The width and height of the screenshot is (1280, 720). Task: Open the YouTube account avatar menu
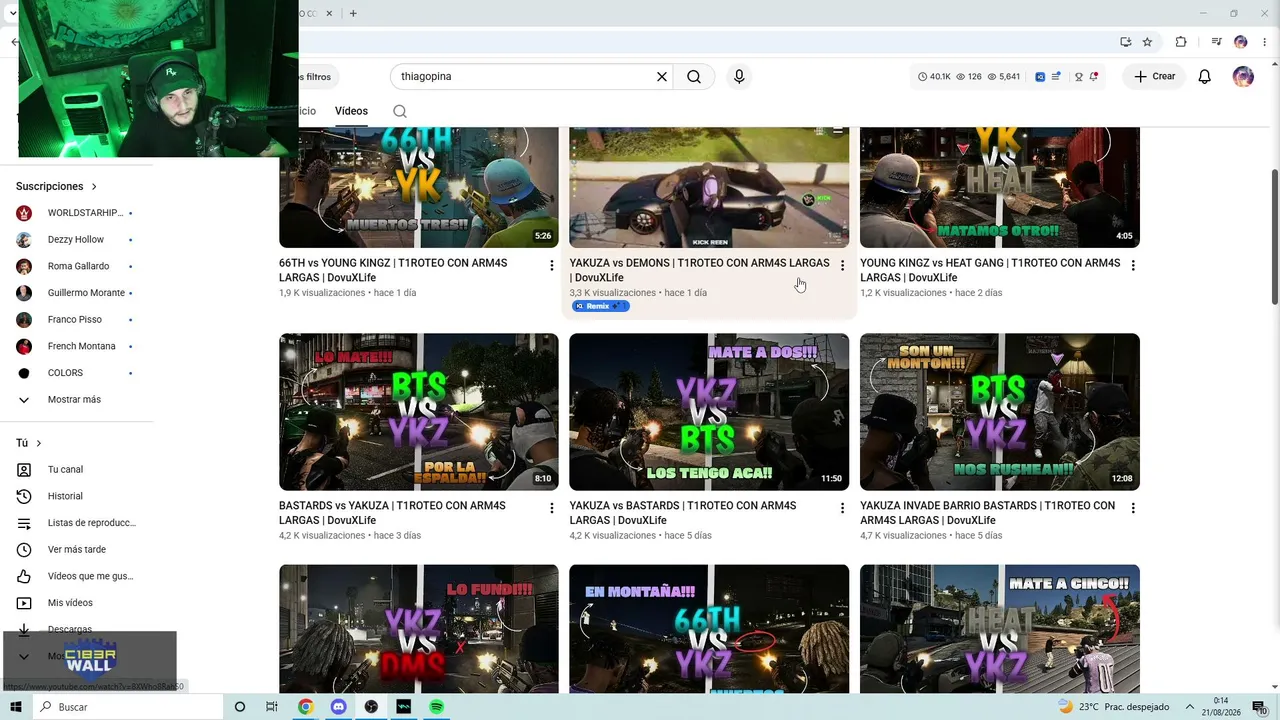click(x=1243, y=77)
